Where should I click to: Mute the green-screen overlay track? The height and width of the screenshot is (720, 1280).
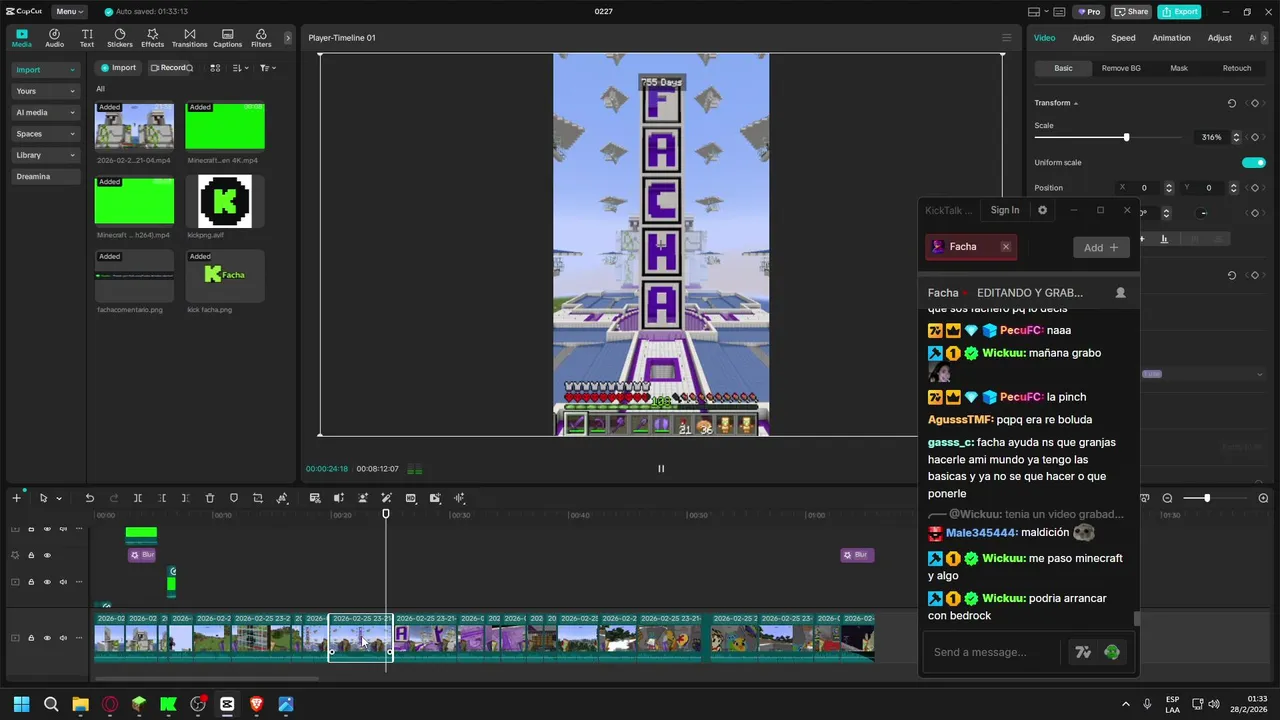[63, 582]
